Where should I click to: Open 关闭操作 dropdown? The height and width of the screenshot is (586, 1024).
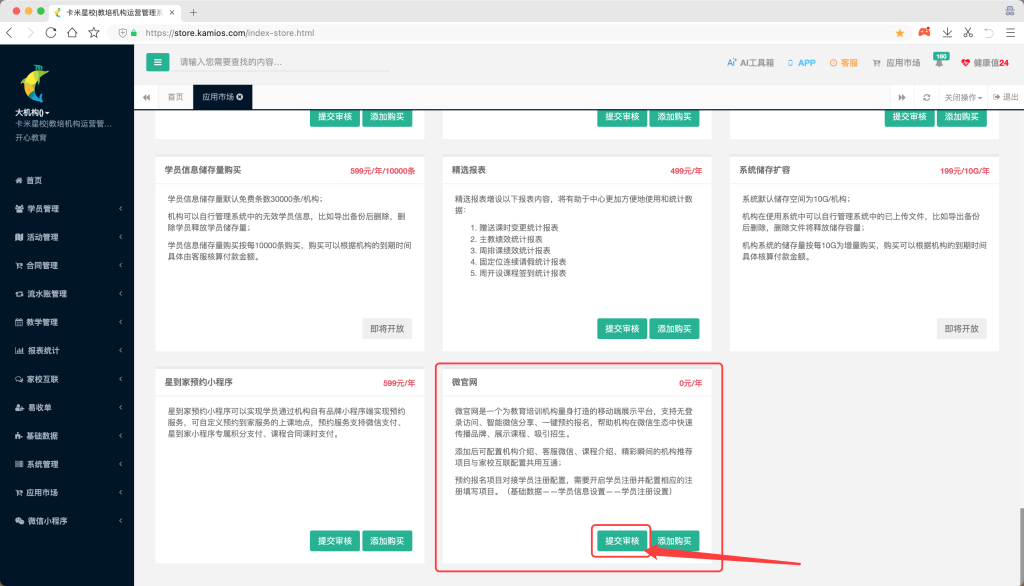click(962, 97)
